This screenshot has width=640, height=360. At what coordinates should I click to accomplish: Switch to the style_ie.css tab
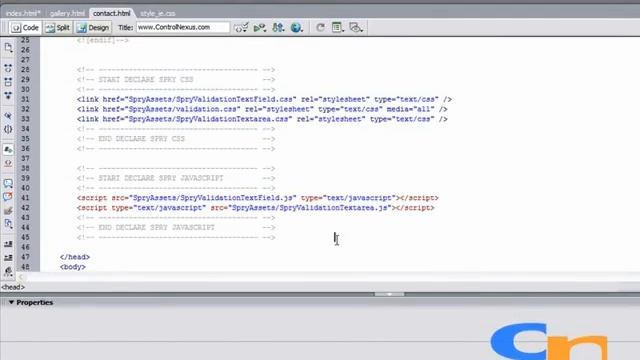(x=158, y=13)
